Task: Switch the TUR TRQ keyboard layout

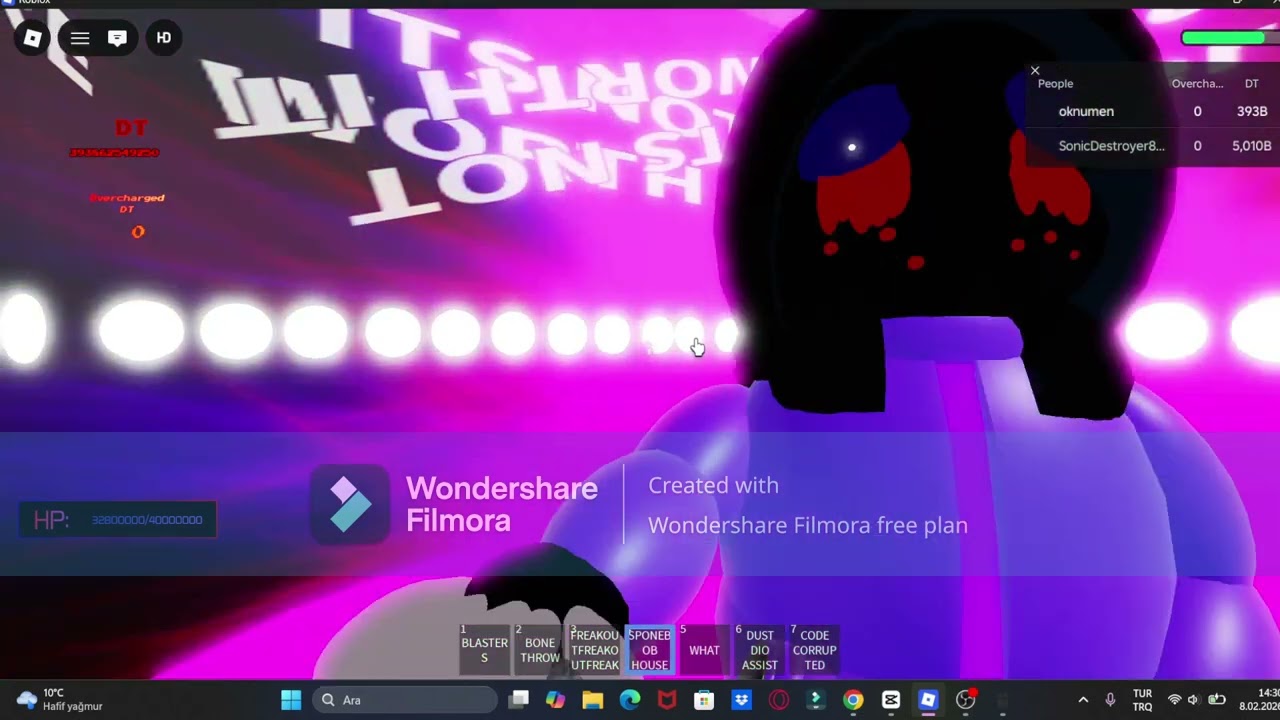Action: pos(1142,700)
